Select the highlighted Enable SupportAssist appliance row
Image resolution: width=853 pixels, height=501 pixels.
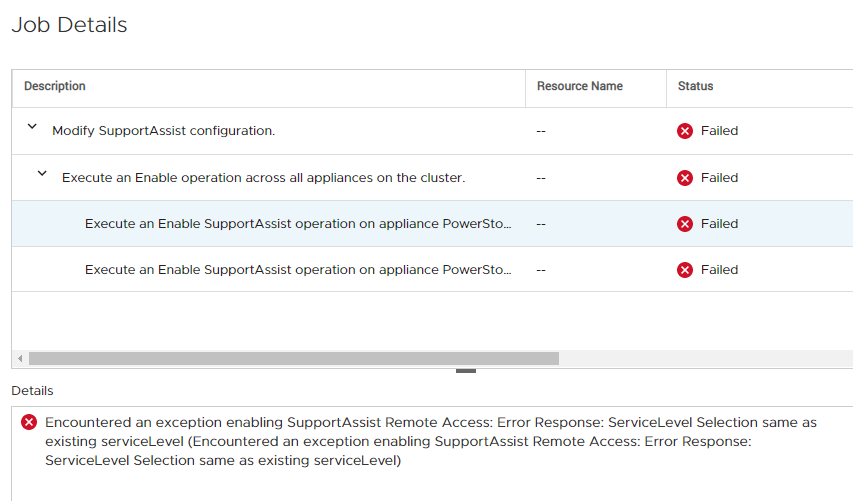[x=298, y=224]
